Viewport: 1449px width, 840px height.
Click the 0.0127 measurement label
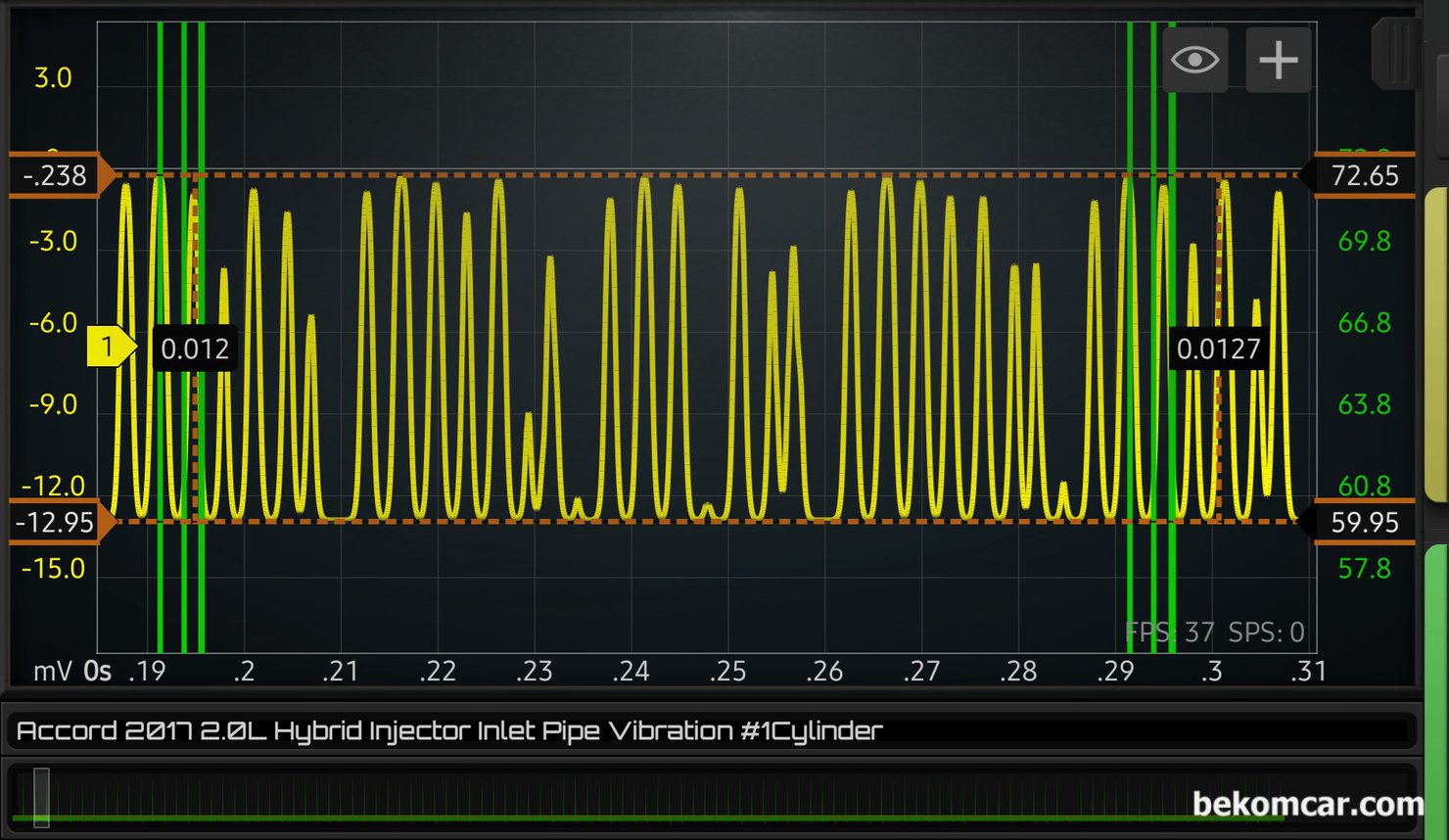(x=1218, y=350)
